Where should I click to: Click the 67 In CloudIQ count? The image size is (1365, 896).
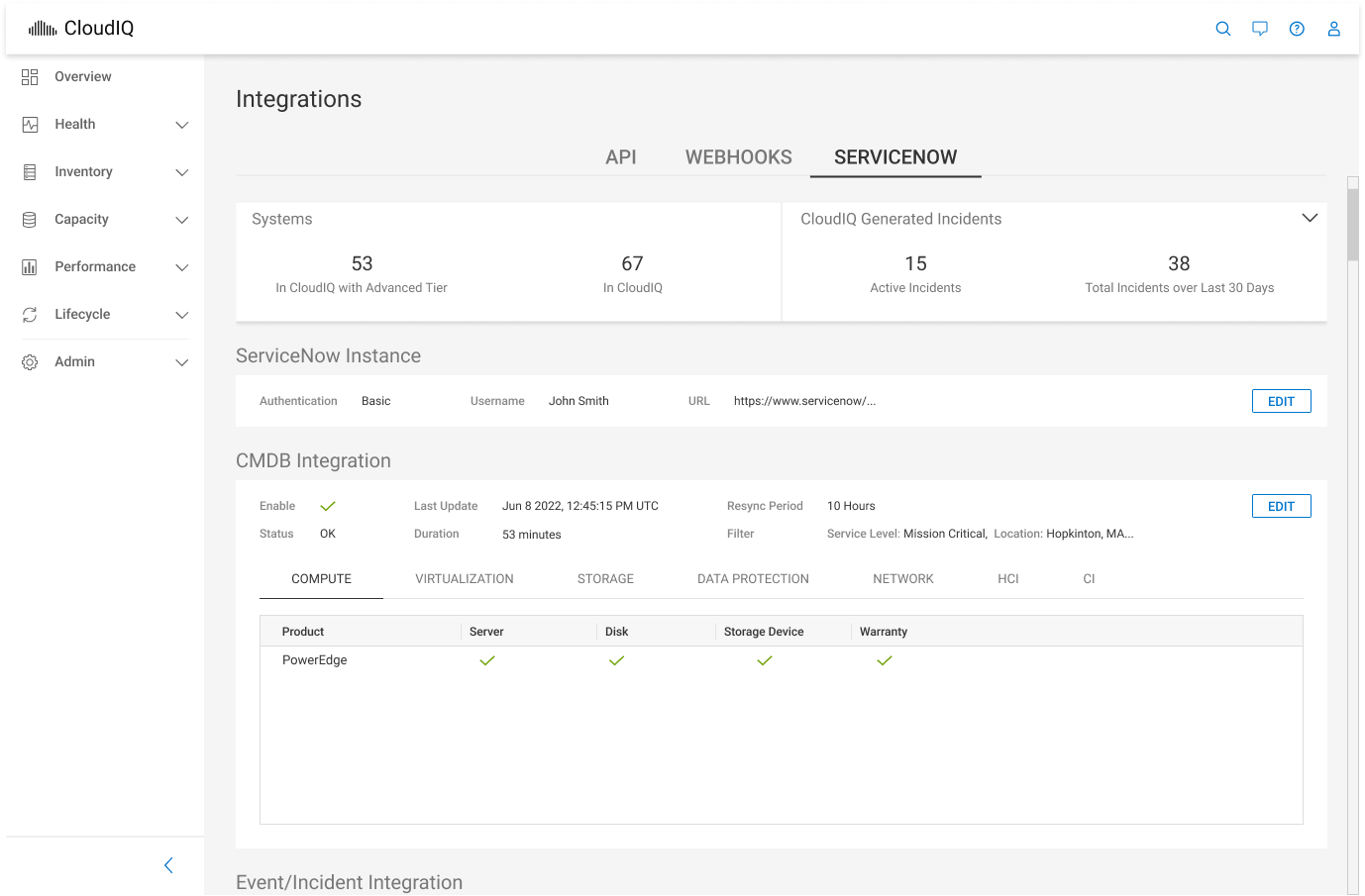point(632,263)
